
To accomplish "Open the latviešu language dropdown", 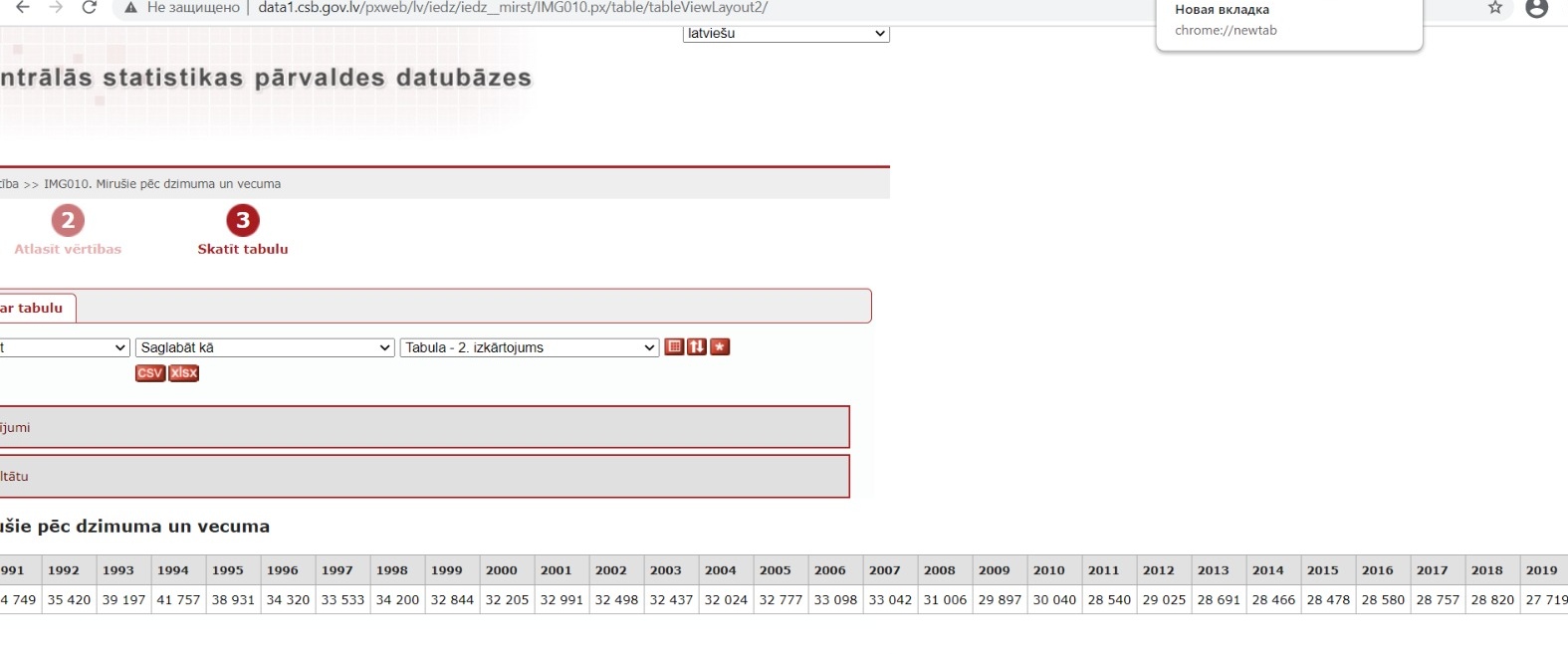I will pyautogui.click(x=785, y=34).
